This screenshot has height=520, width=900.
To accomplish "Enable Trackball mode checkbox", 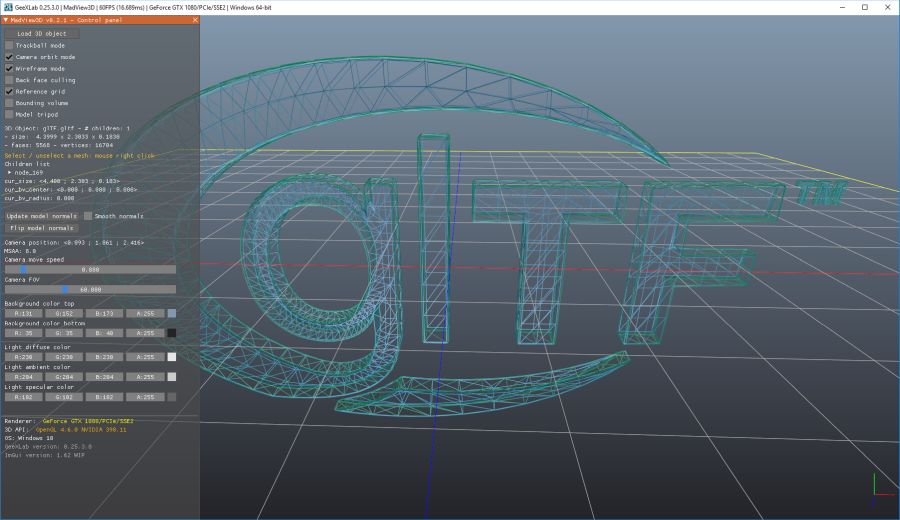I will click(x=9, y=45).
